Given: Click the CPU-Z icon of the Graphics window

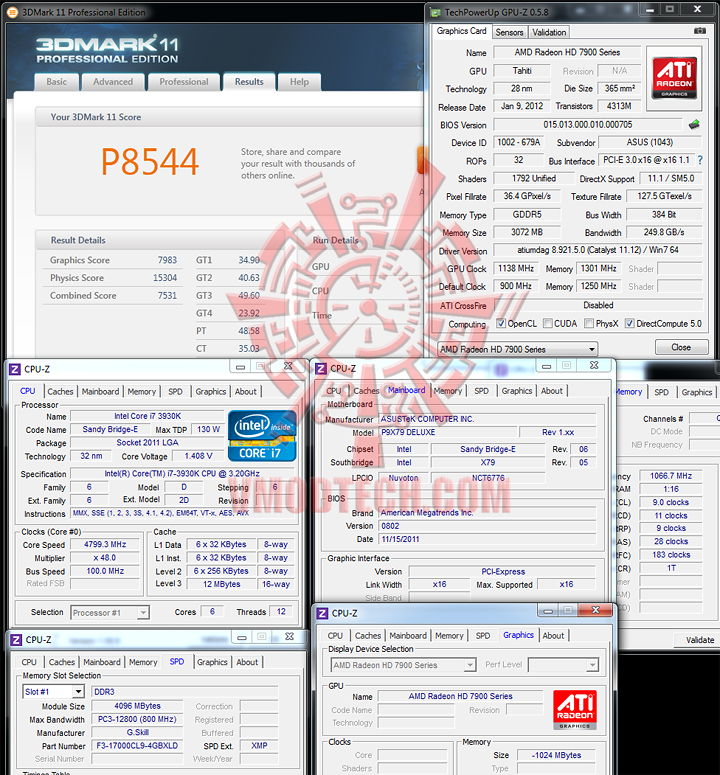Looking at the screenshot, I should [322, 613].
